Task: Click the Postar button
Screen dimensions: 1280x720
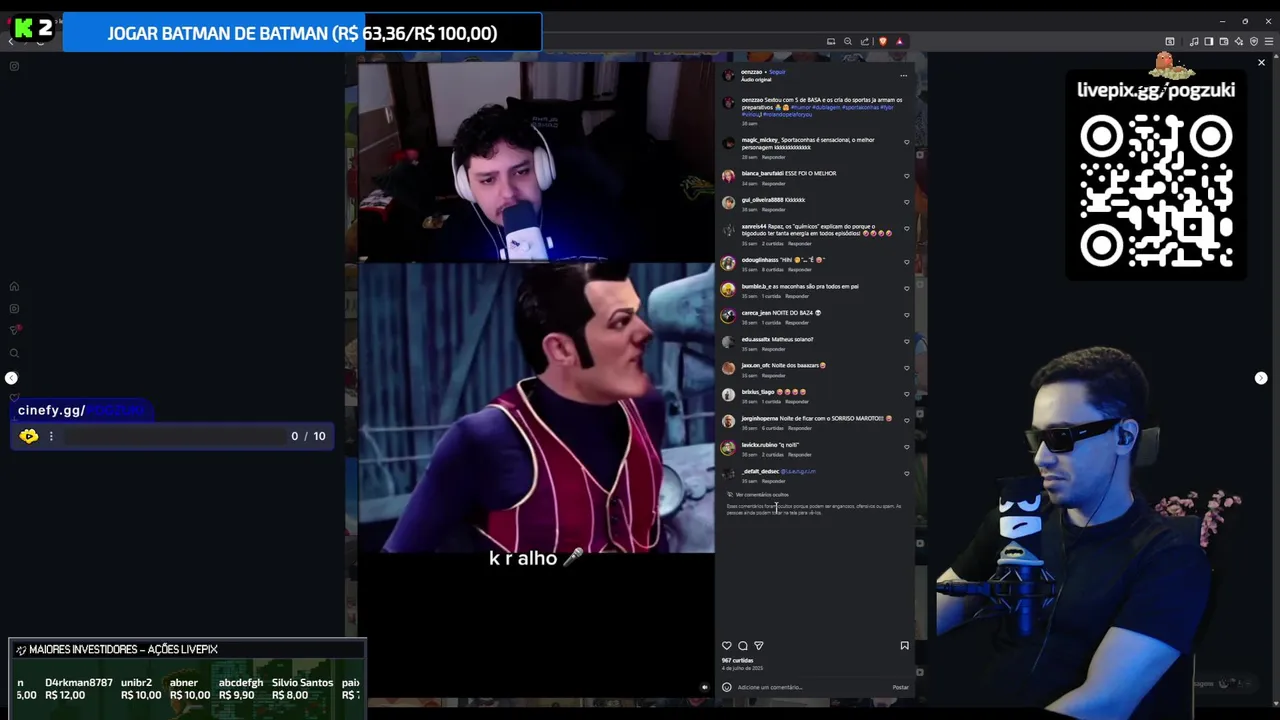Action: (x=901, y=687)
